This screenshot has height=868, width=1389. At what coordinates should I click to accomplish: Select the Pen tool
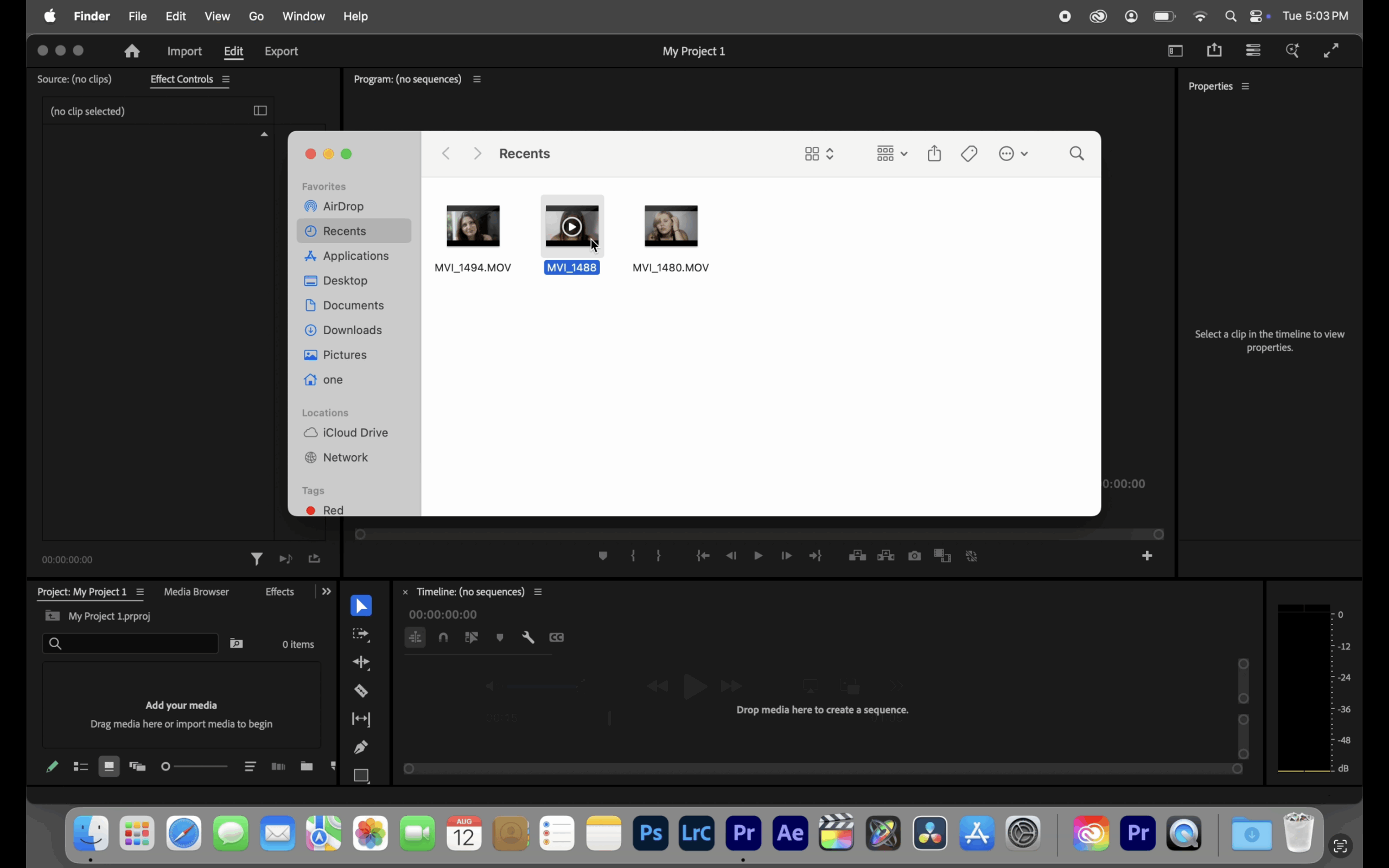tap(361, 747)
